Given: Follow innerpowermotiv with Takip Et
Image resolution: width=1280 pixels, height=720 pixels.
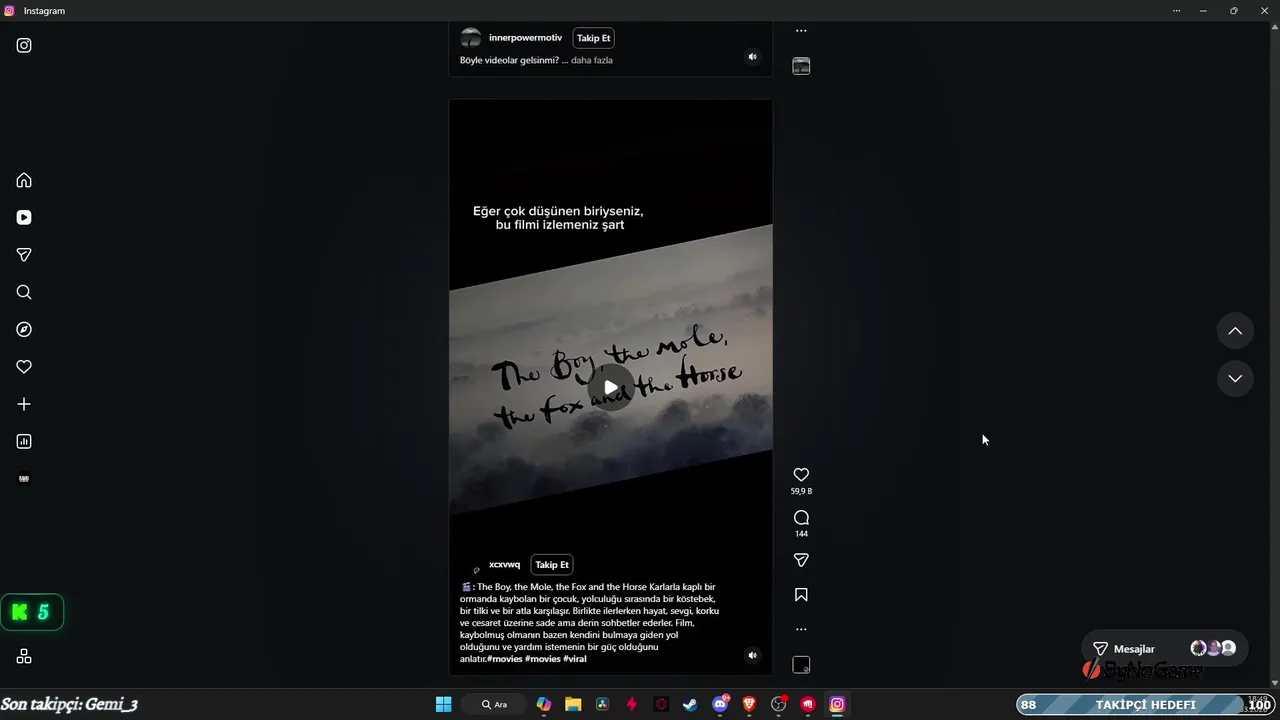Looking at the screenshot, I should pos(593,38).
